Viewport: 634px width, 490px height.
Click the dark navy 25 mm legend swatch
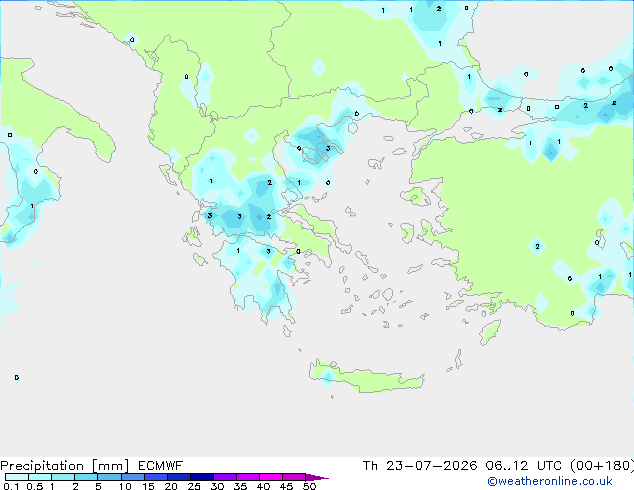click(201, 477)
